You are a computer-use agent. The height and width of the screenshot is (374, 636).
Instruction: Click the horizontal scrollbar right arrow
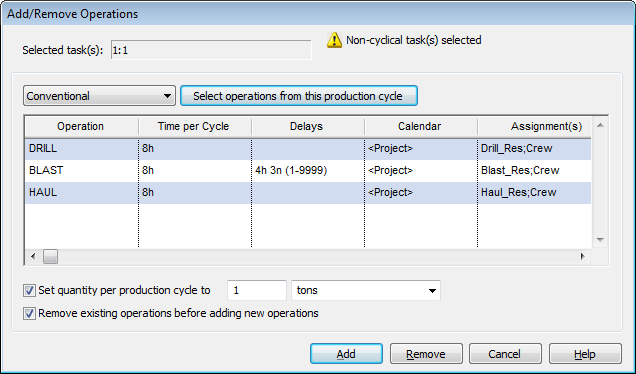[x=583, y=256]
